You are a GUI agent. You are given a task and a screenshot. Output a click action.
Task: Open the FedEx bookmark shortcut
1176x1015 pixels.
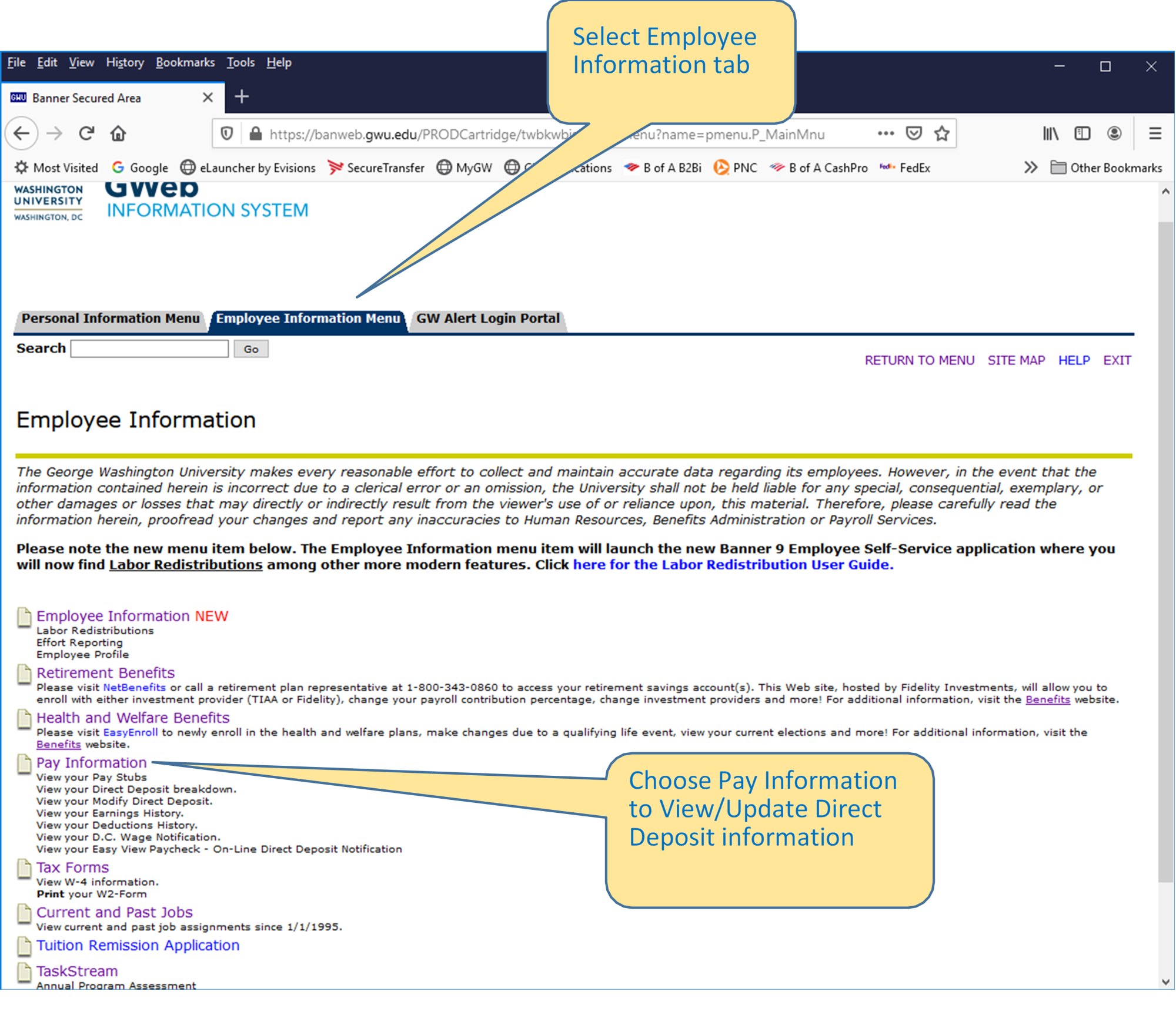(906, 168)
